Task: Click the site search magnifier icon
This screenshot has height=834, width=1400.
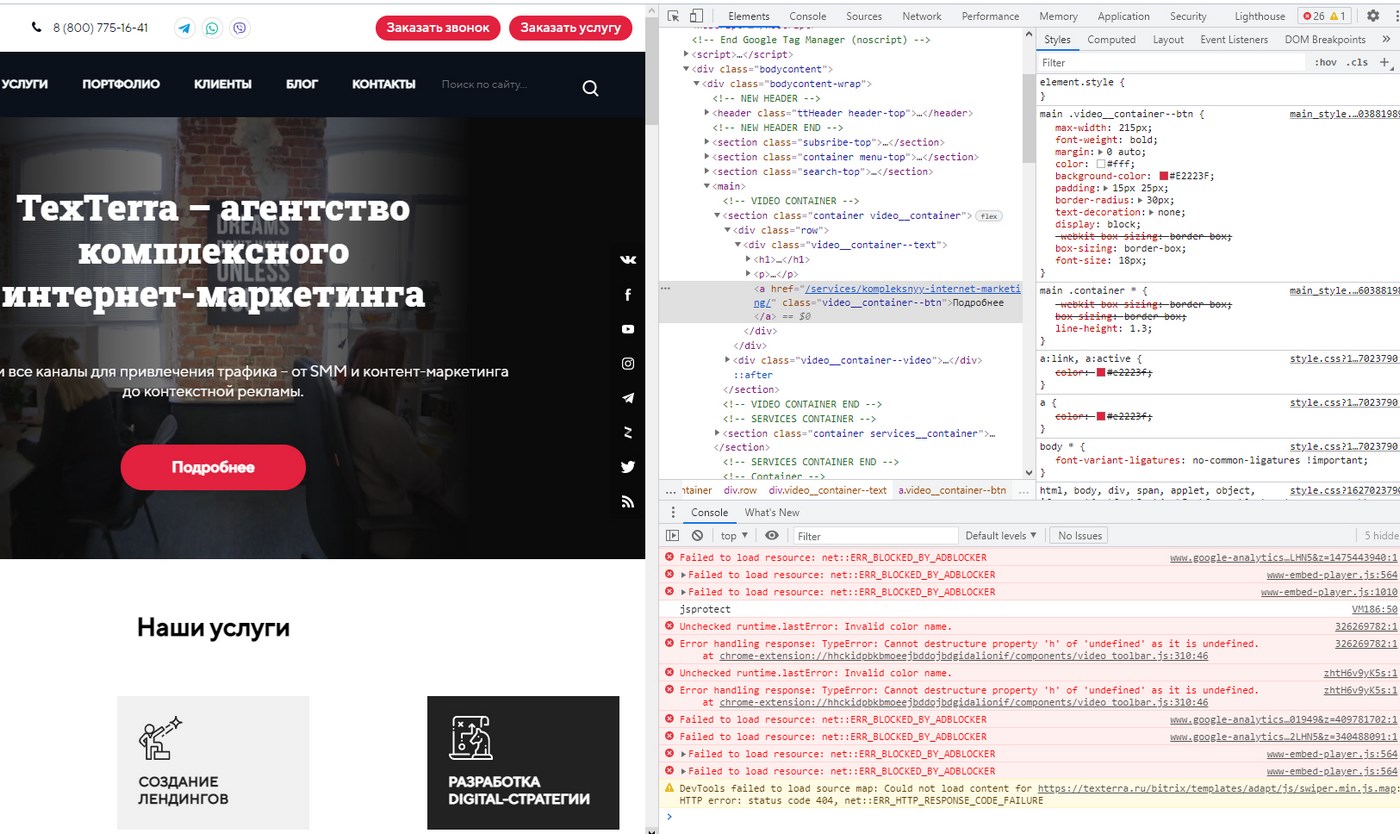Action: pos(590,88)
